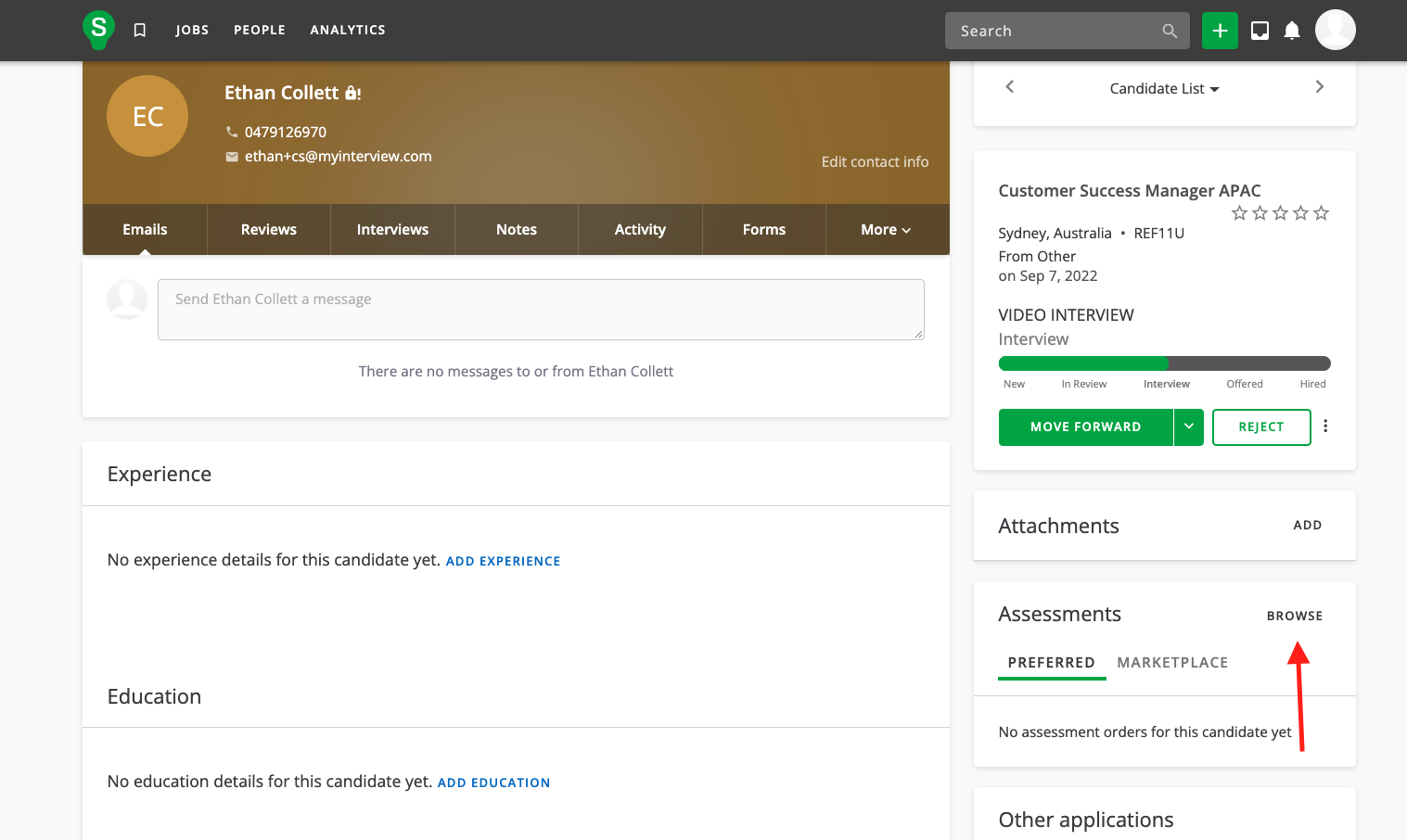Rate candidate with five stars
The image size is (1407, 840).
click(x=1321, y=213)
